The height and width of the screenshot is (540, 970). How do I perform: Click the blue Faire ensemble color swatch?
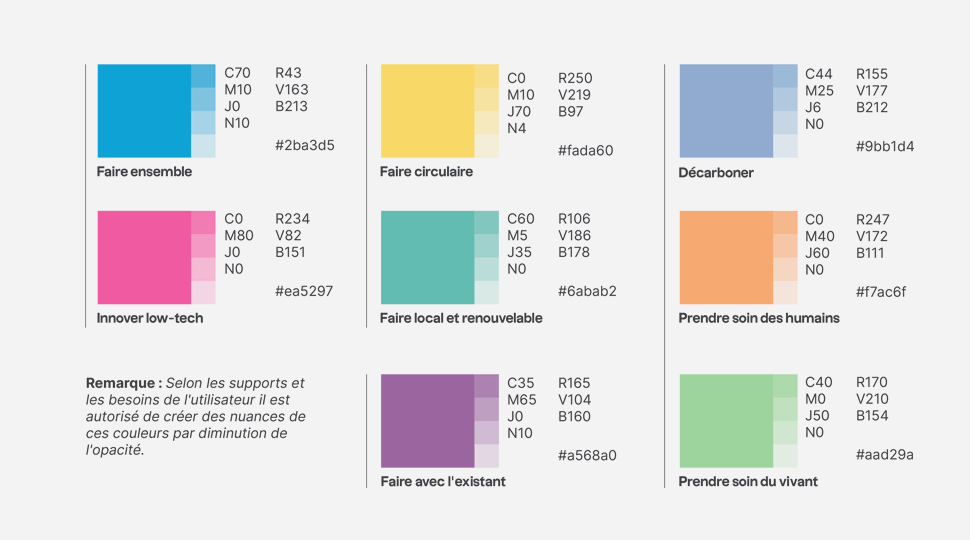point(144,111)
